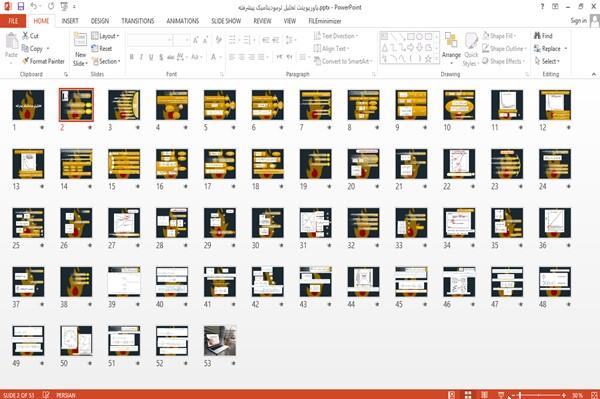Open the Section dropdown menu
The image size is (600, 399).
[106, 61]
